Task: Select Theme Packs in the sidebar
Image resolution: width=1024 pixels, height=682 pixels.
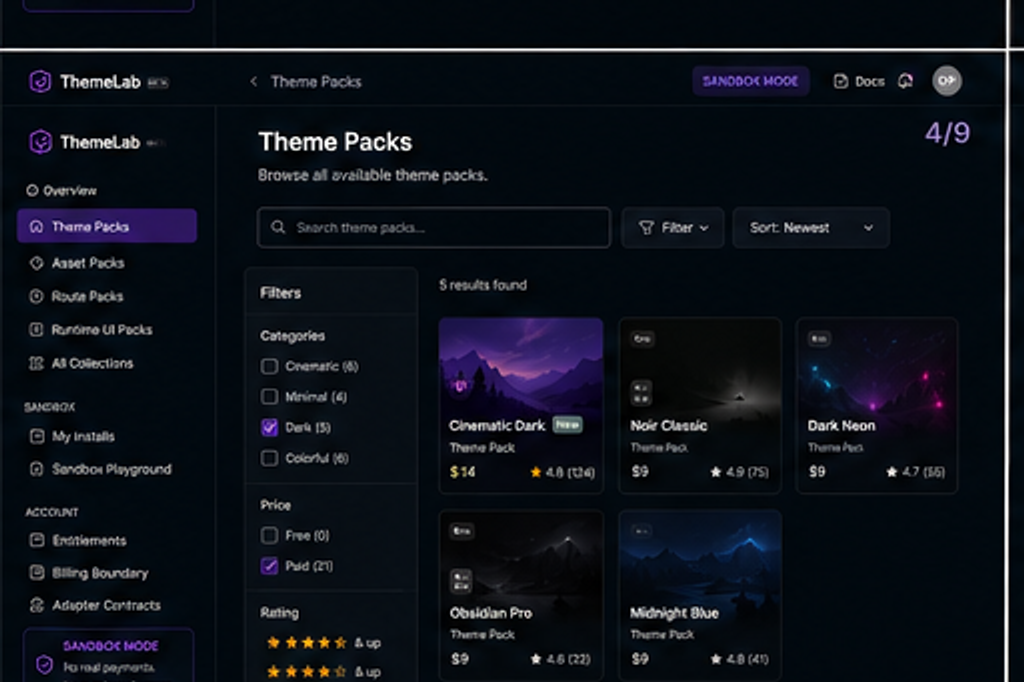Action: point(107,226)
